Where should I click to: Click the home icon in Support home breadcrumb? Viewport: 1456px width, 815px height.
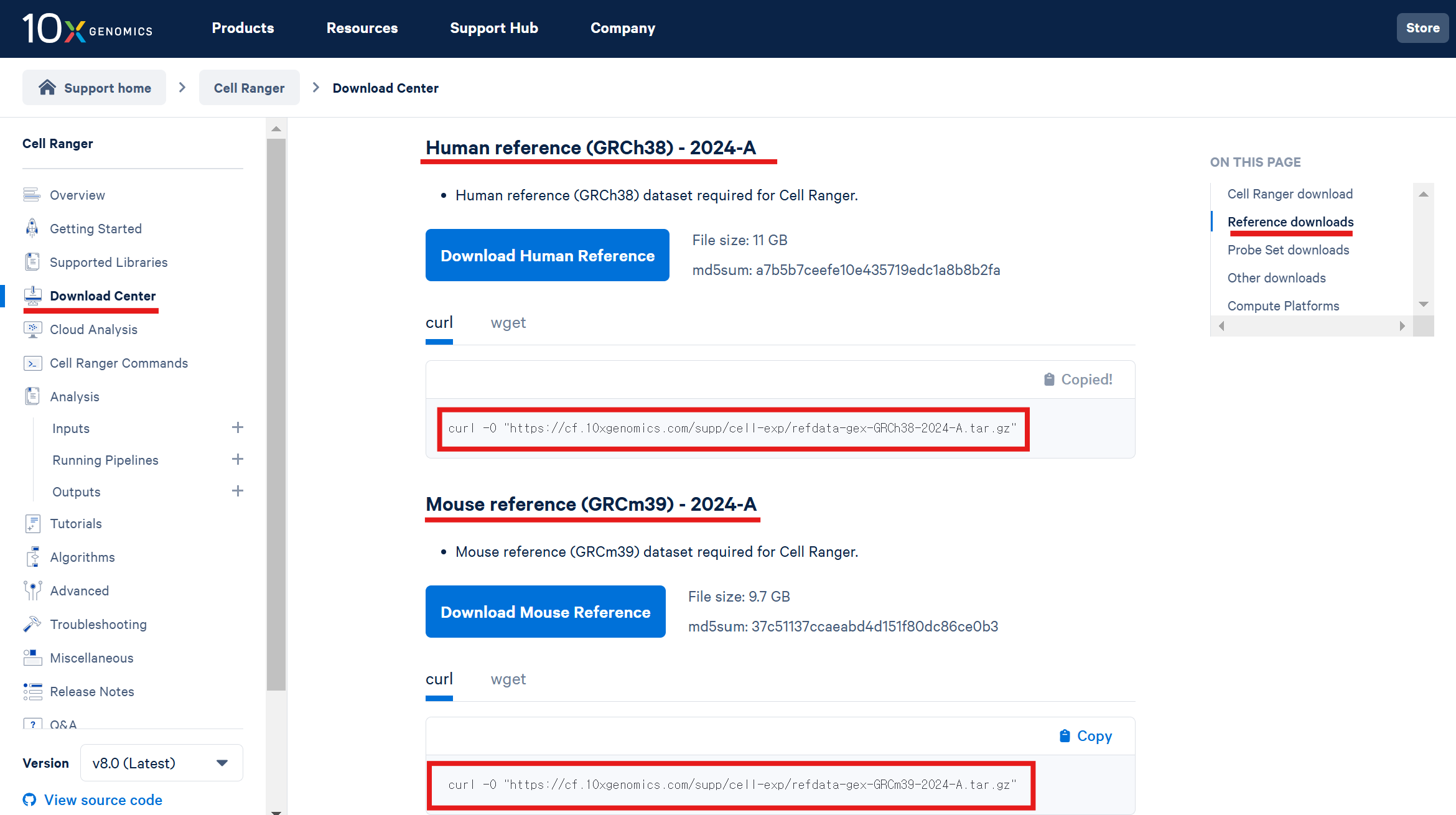tap(47, 88)
